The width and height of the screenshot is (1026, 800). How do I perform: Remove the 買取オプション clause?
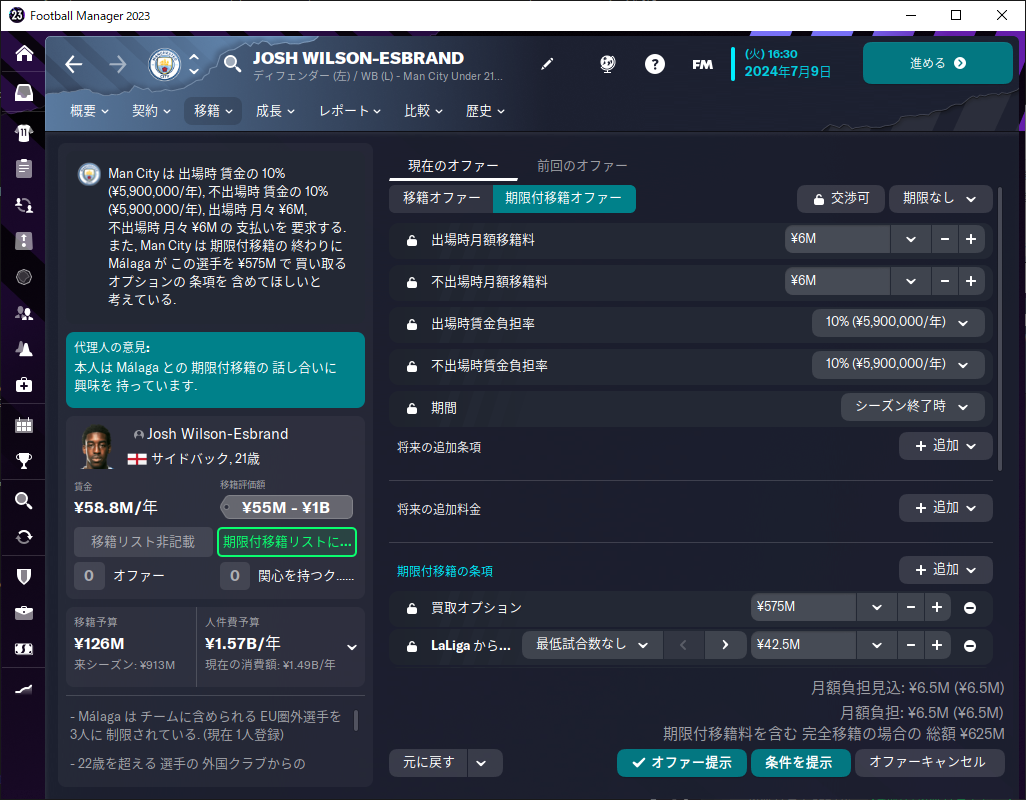(x=970, y=608)
